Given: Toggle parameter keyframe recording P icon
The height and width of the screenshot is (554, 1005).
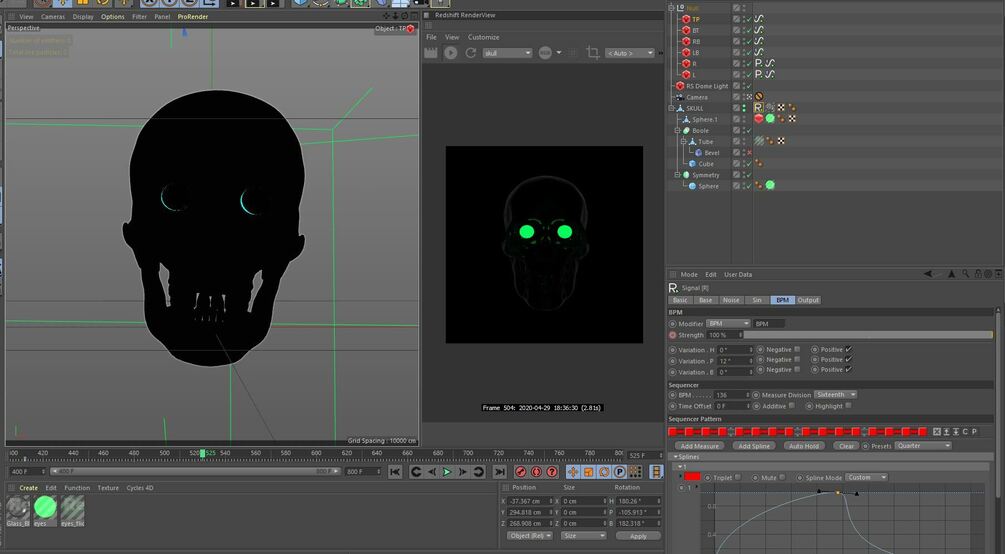Looking at the screenshot, I should pyautogui.click(x=619, y=472).
